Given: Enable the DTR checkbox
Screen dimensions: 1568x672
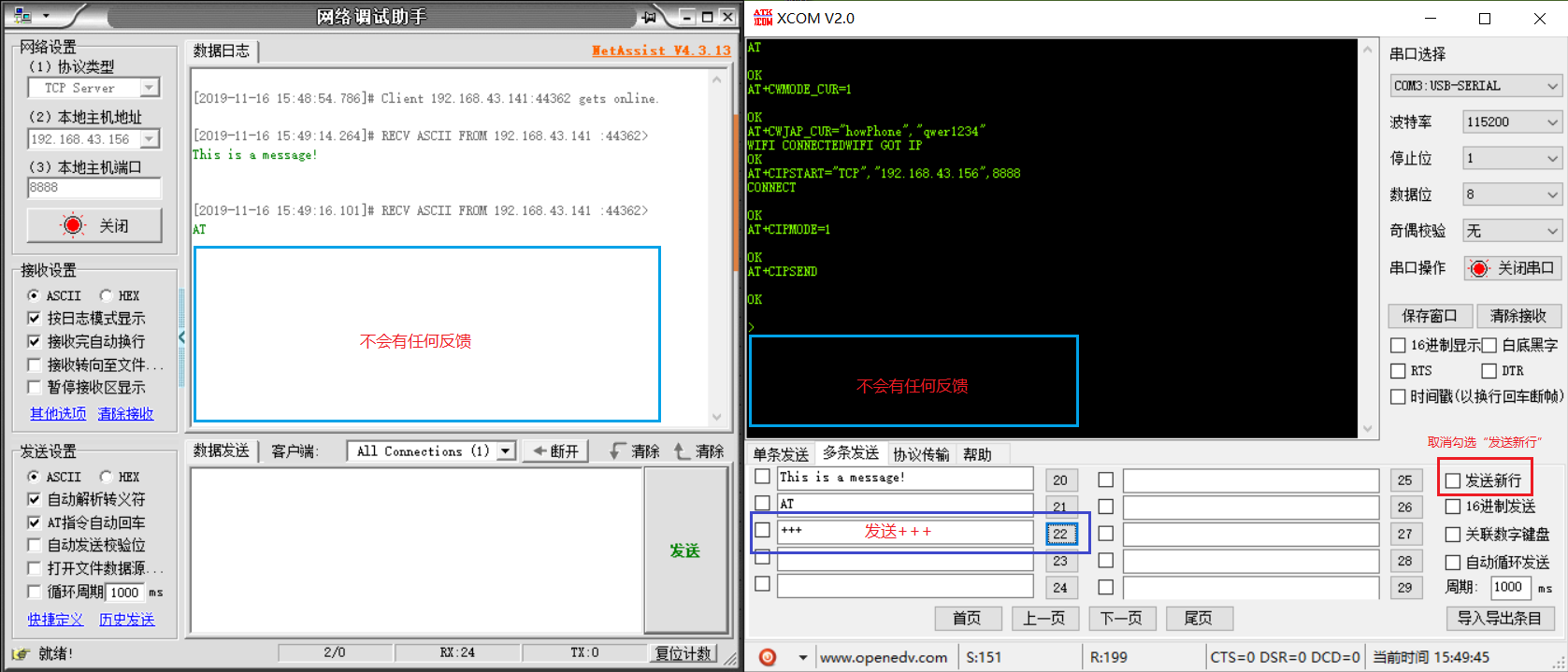Looking at the screenshot, I should click(1489, 371).
